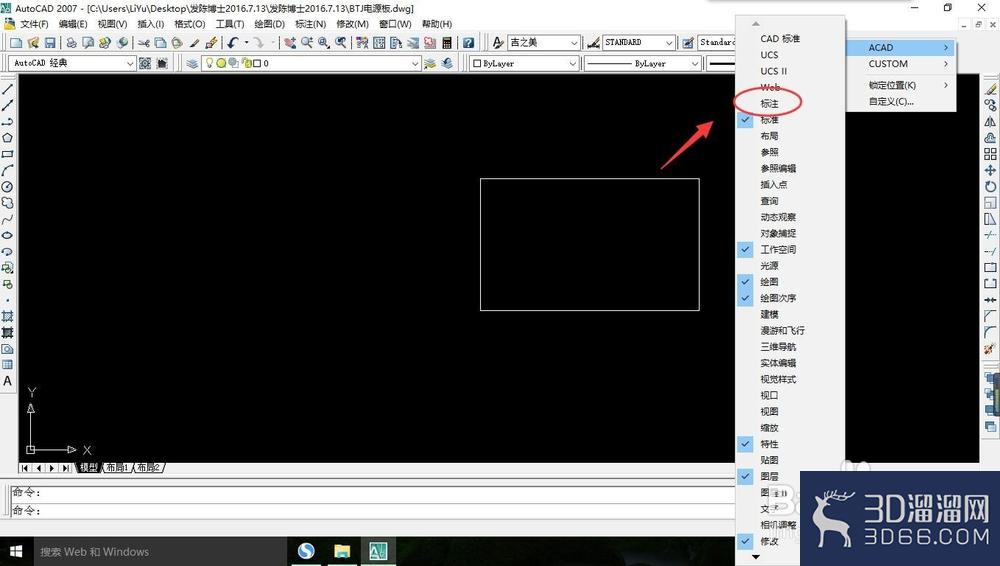Click the Undo arrow icon
Screen dimensions: 1000x566
coord(233,43)
